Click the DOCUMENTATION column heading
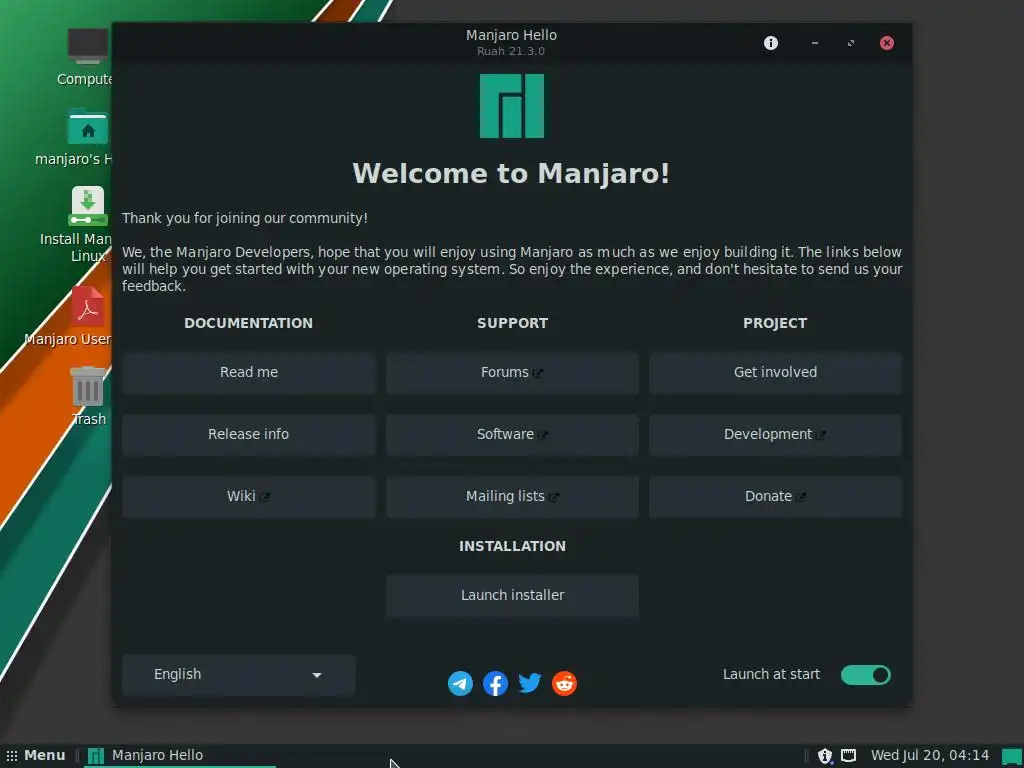The height and width of the screenshot is (768, 1024). [248, 323]
